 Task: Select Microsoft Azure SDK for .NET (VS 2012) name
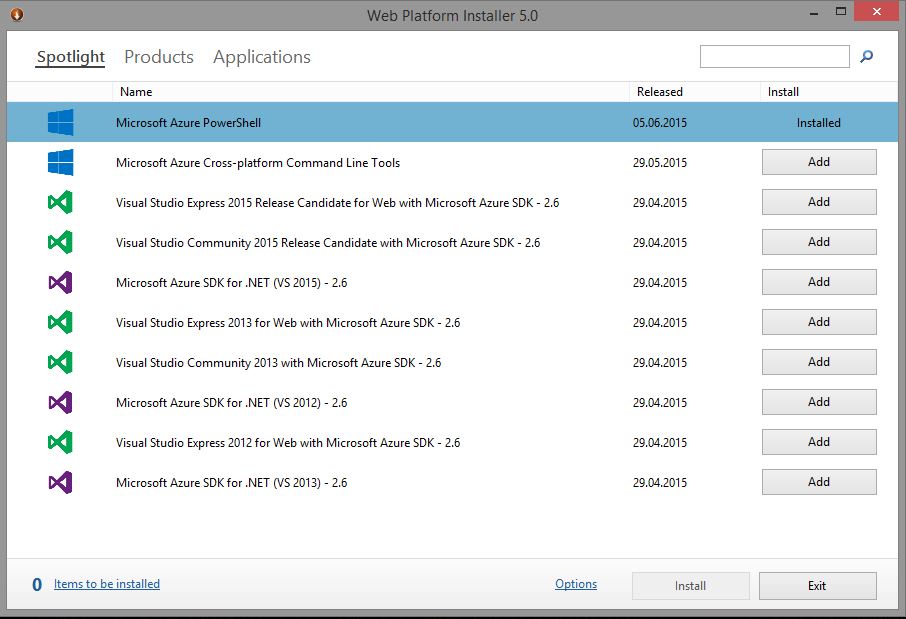tap(231, 402)
